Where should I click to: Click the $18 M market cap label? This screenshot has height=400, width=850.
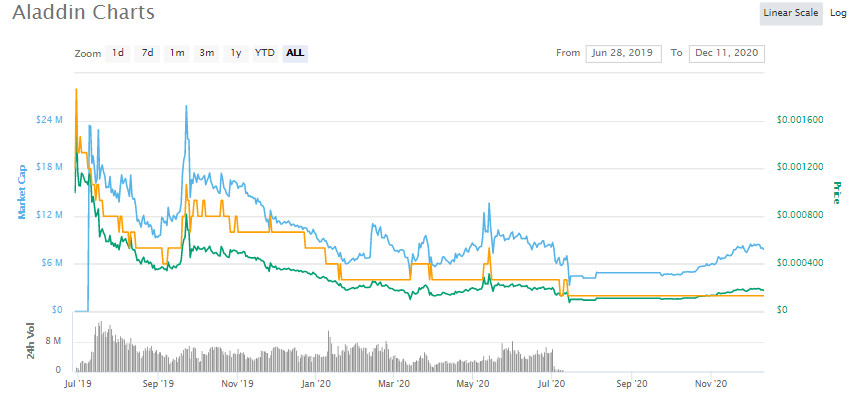pos(51,167)
